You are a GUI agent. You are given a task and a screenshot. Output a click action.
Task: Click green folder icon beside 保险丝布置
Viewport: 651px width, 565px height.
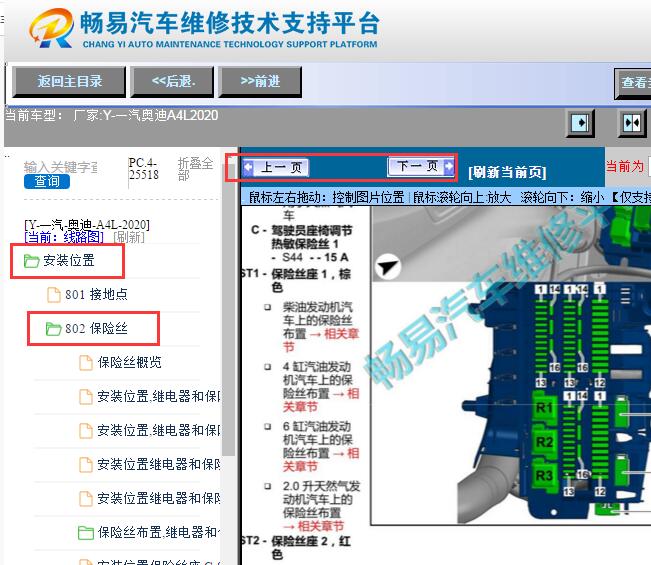point(86,533)
